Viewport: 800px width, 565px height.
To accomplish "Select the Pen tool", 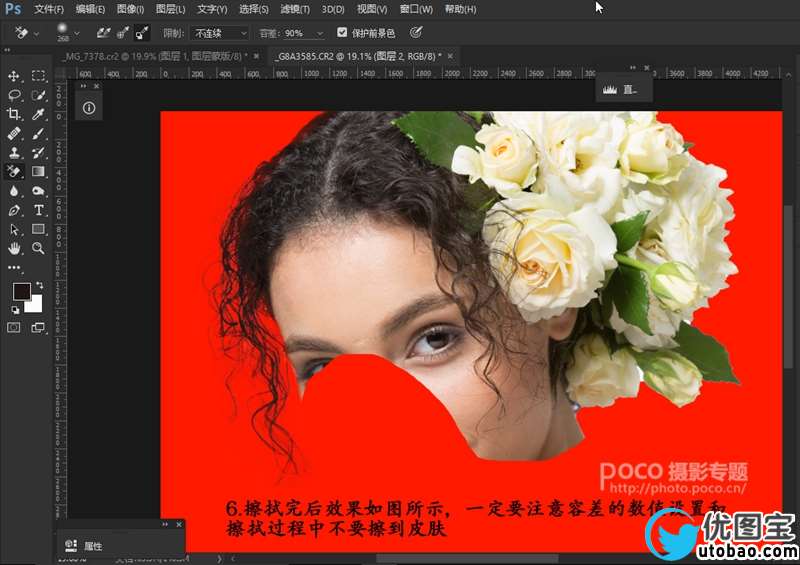I will 14,210.
